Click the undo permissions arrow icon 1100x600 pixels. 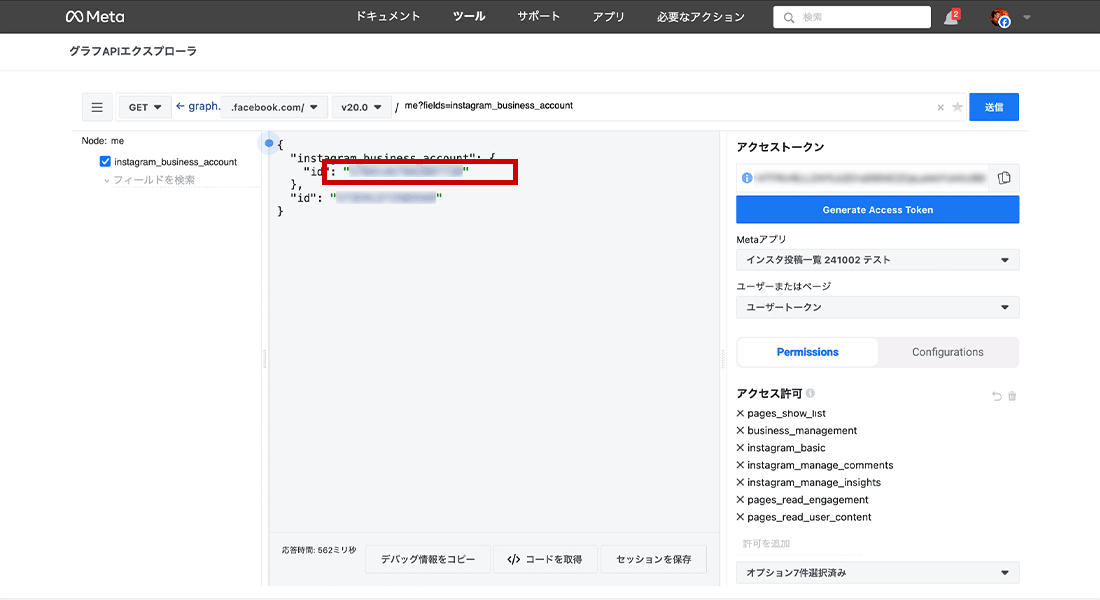(x=996, y=396)
